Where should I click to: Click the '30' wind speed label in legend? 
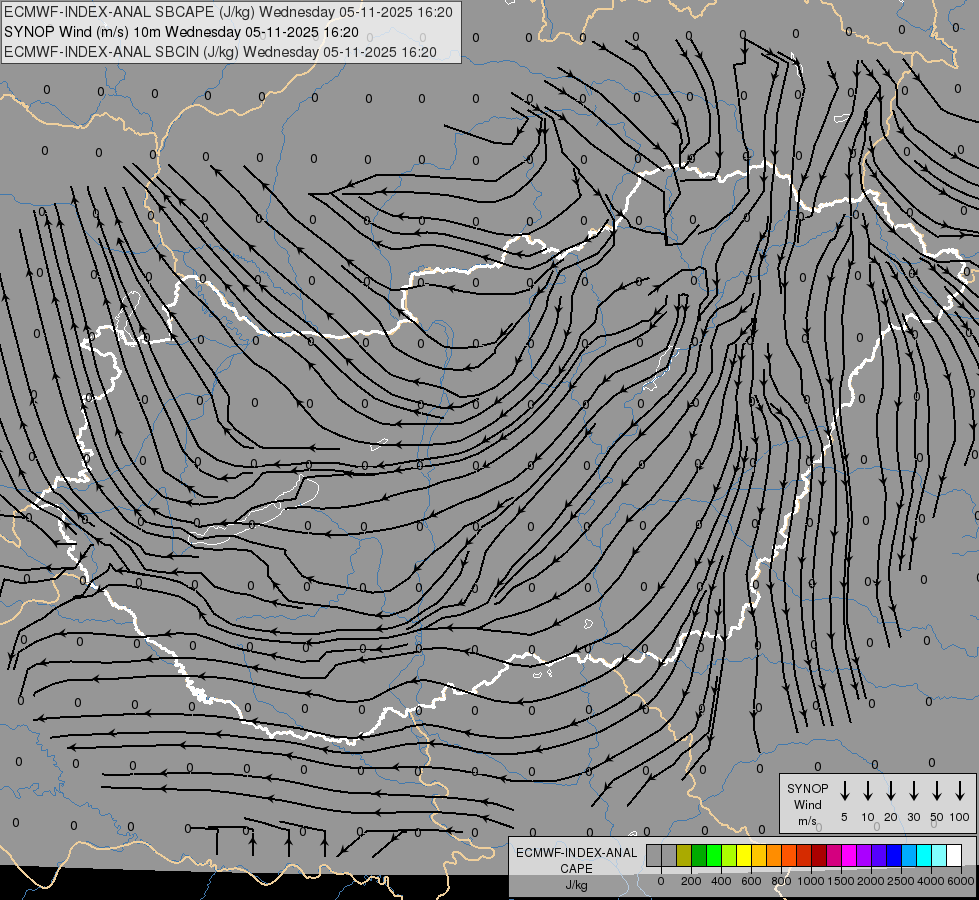(x=914, y=817)
